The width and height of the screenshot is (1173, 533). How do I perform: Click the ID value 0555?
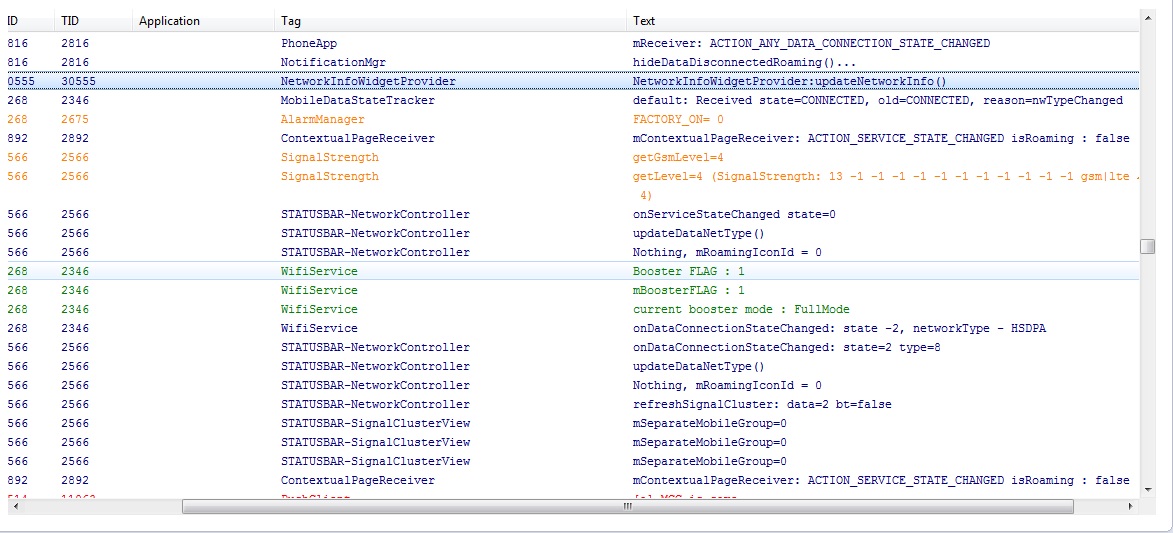[x=20, y=81]
